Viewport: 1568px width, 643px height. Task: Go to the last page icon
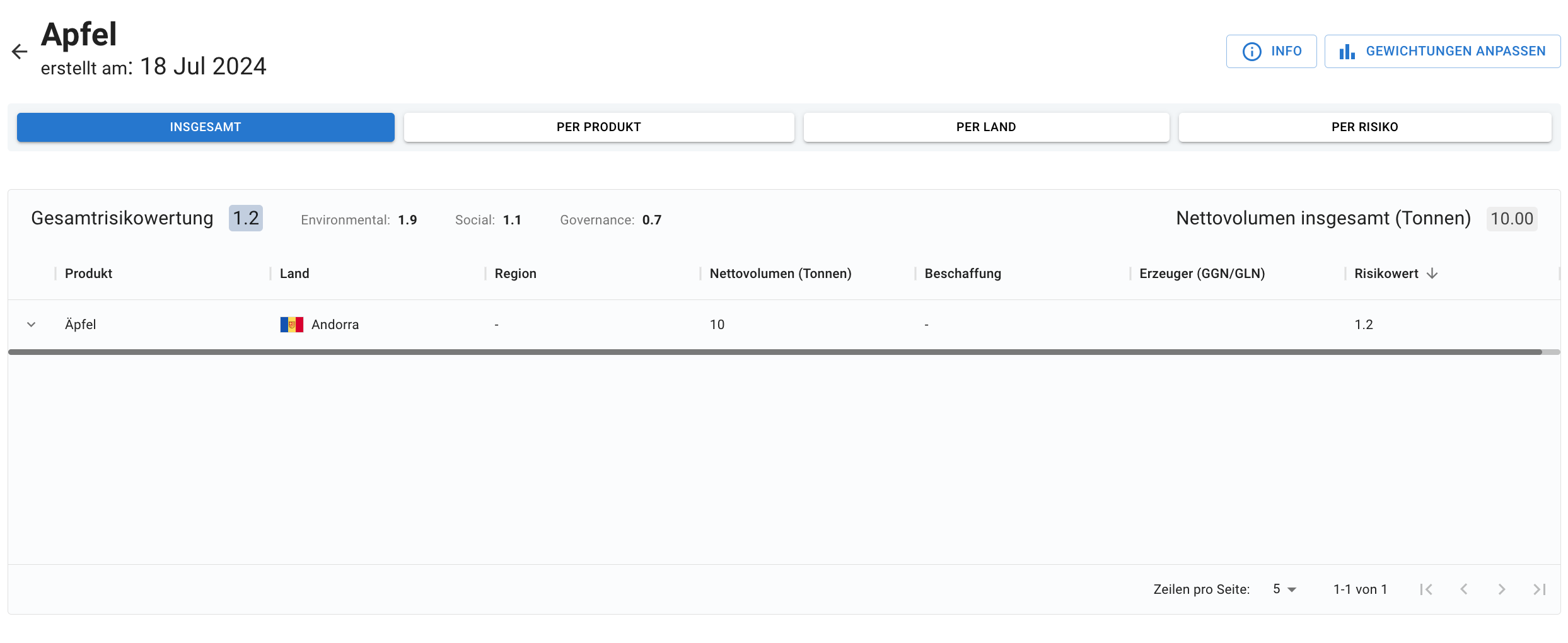click(1540, 589)
